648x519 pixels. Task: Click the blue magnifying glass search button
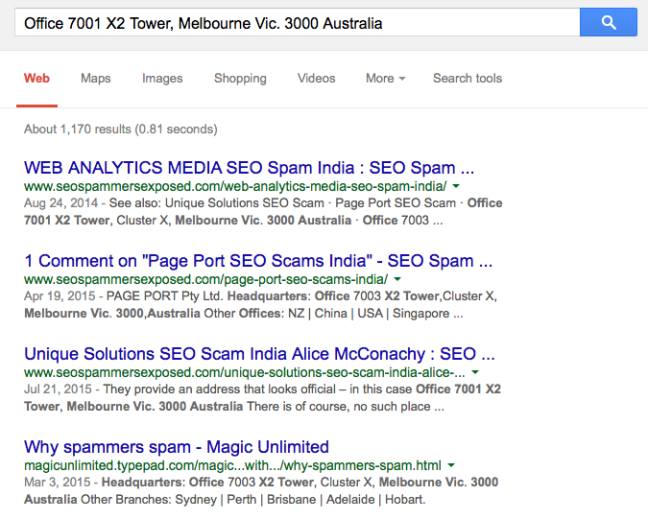click(x=608, y=22)
